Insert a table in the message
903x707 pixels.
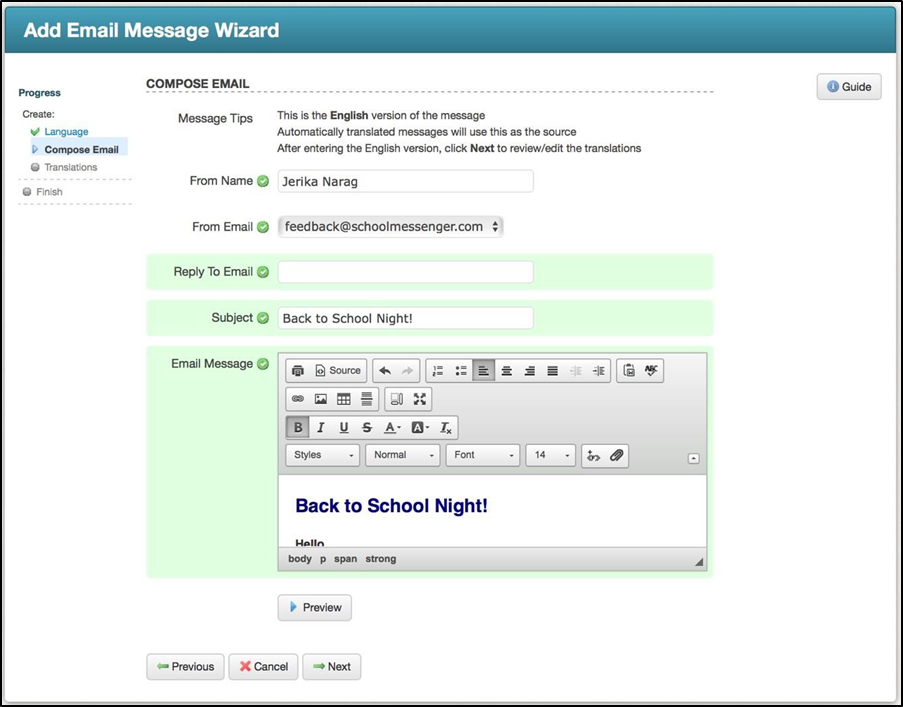pyautogui.click(x=344, y=399)
